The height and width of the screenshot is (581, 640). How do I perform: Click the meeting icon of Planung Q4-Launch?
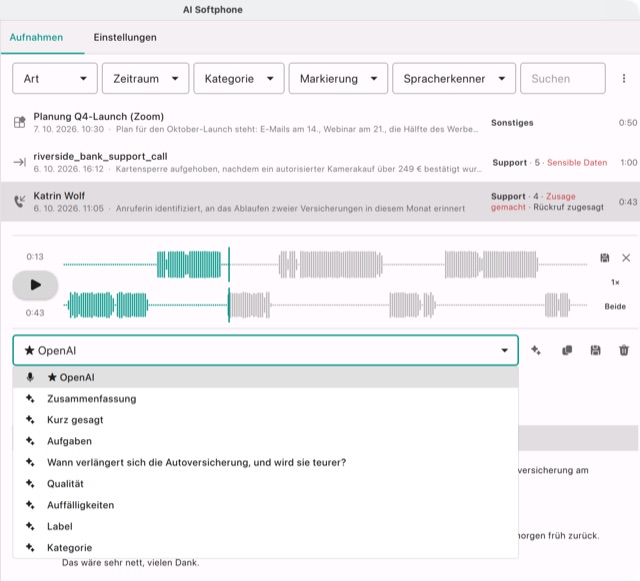[x=19, y=122]
